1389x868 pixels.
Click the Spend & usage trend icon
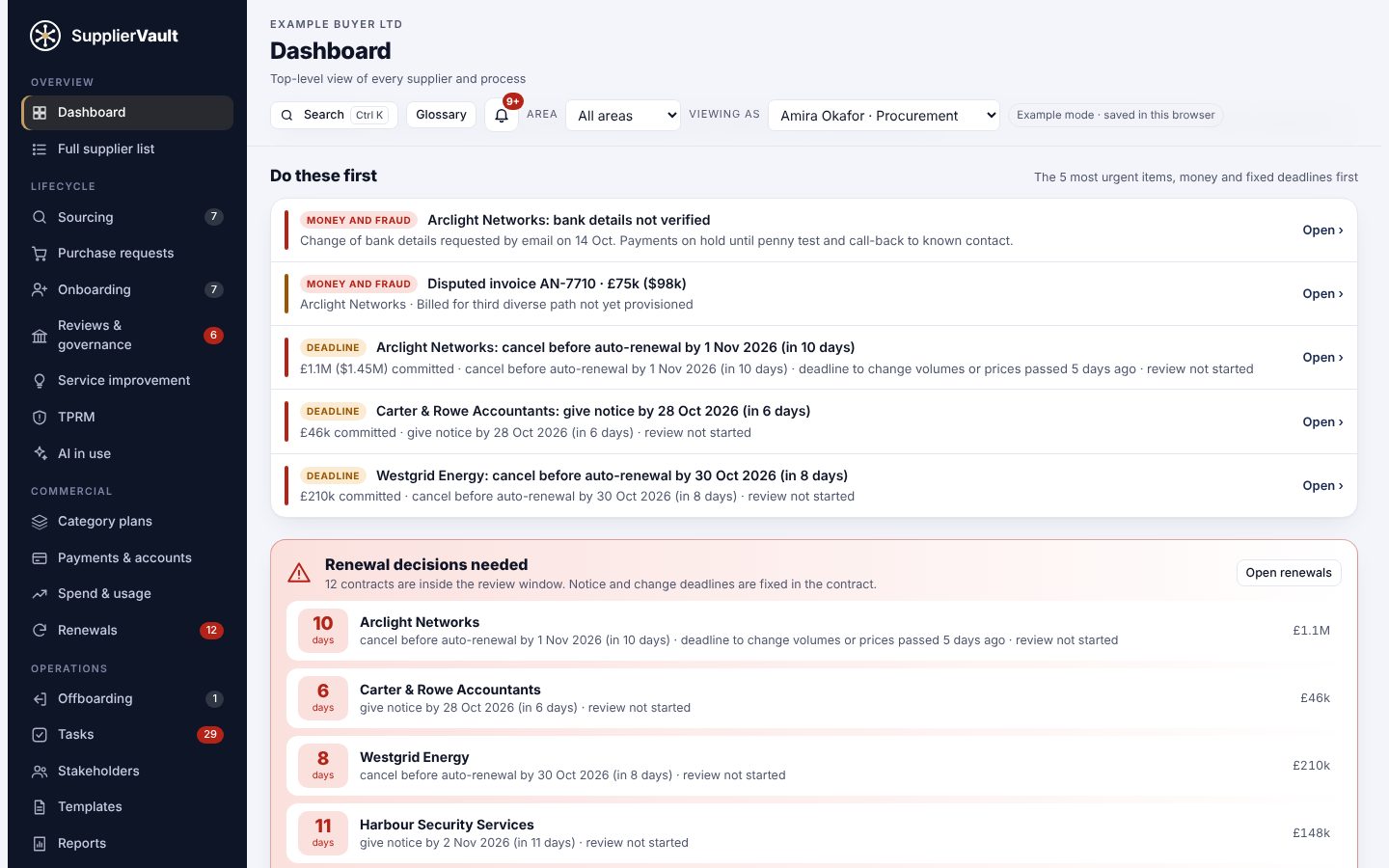point(40,594)
